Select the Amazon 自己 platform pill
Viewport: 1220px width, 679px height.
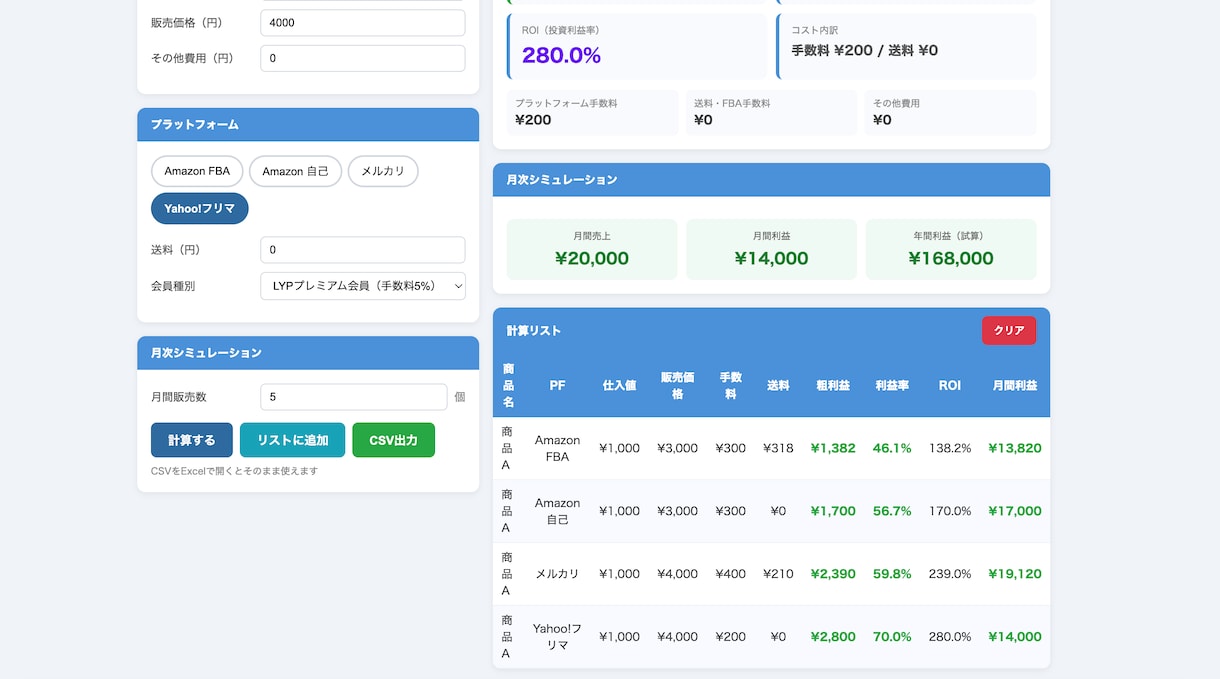(x=295, y=171)
